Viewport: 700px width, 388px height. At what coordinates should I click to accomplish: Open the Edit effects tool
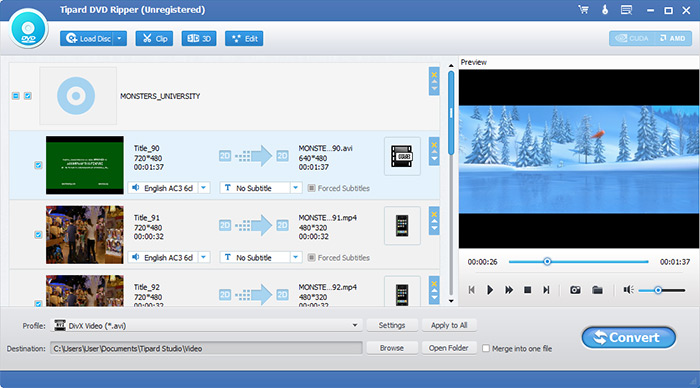[x=244, y=38]
